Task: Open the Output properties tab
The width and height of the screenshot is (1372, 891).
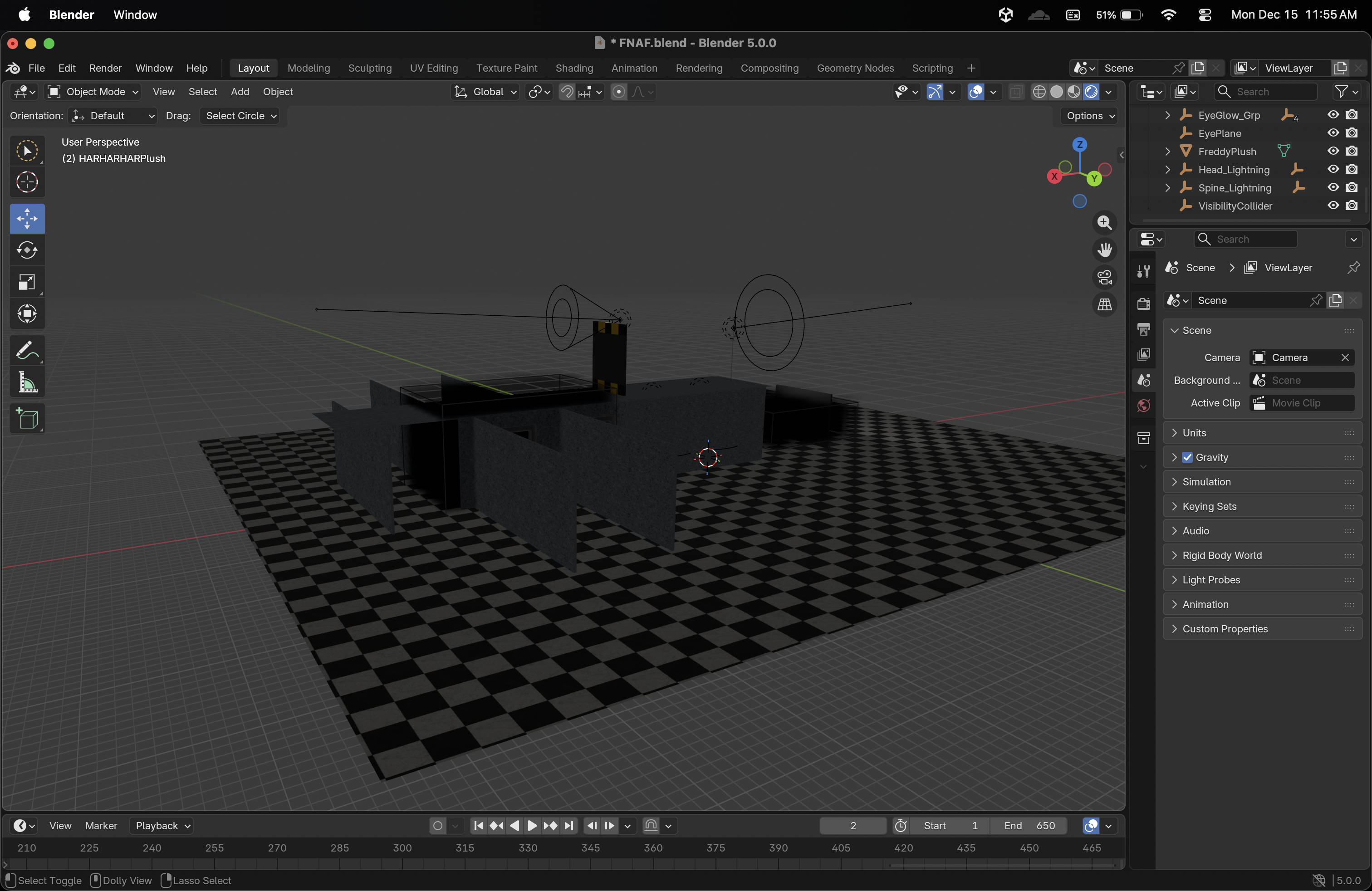Action: (x=1143, y=329)
